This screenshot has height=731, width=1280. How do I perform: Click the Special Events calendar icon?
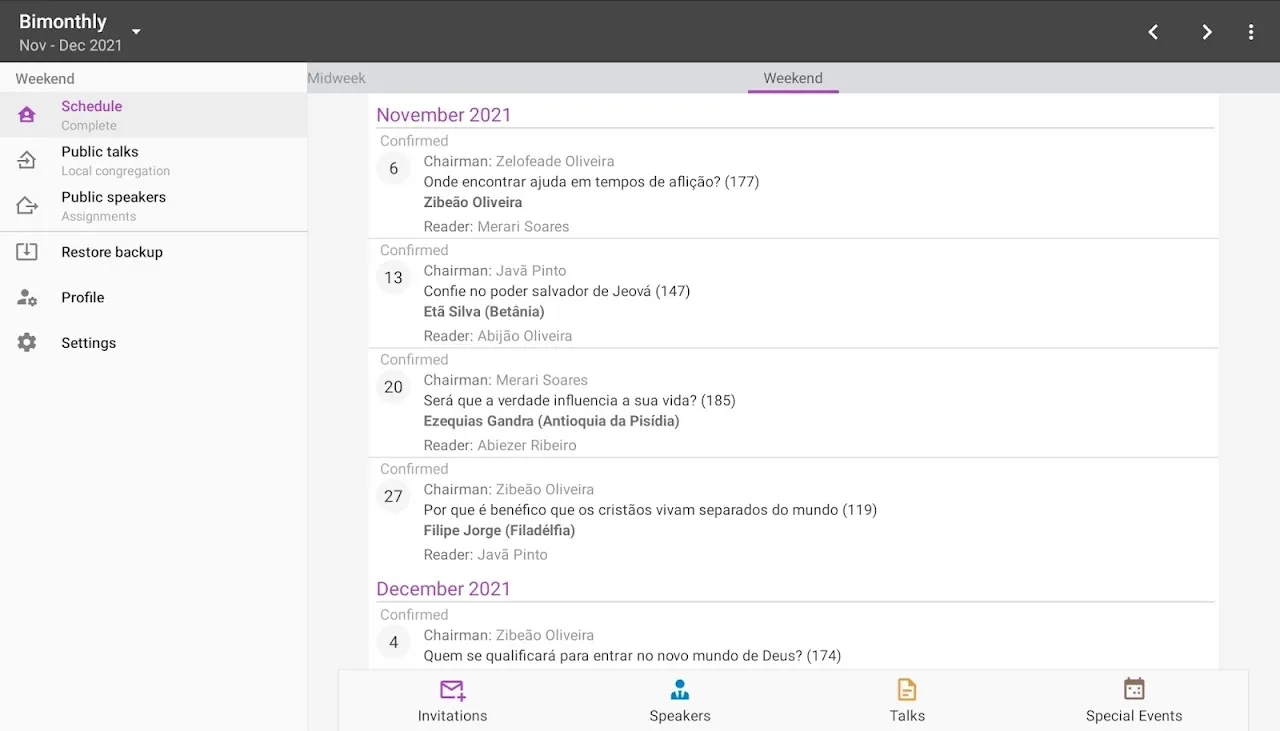[x=1134, y=689]
